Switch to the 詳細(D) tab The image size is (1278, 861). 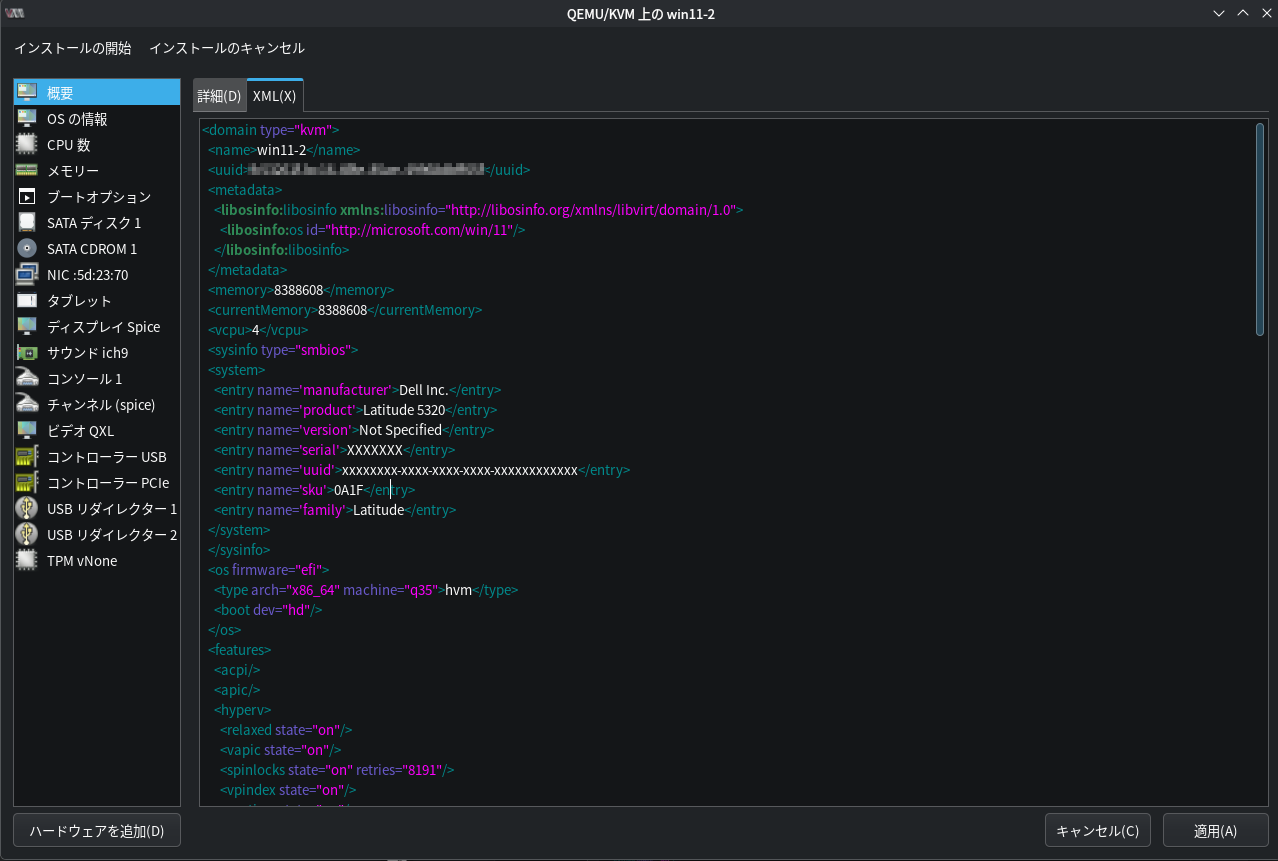coord(219,96)
